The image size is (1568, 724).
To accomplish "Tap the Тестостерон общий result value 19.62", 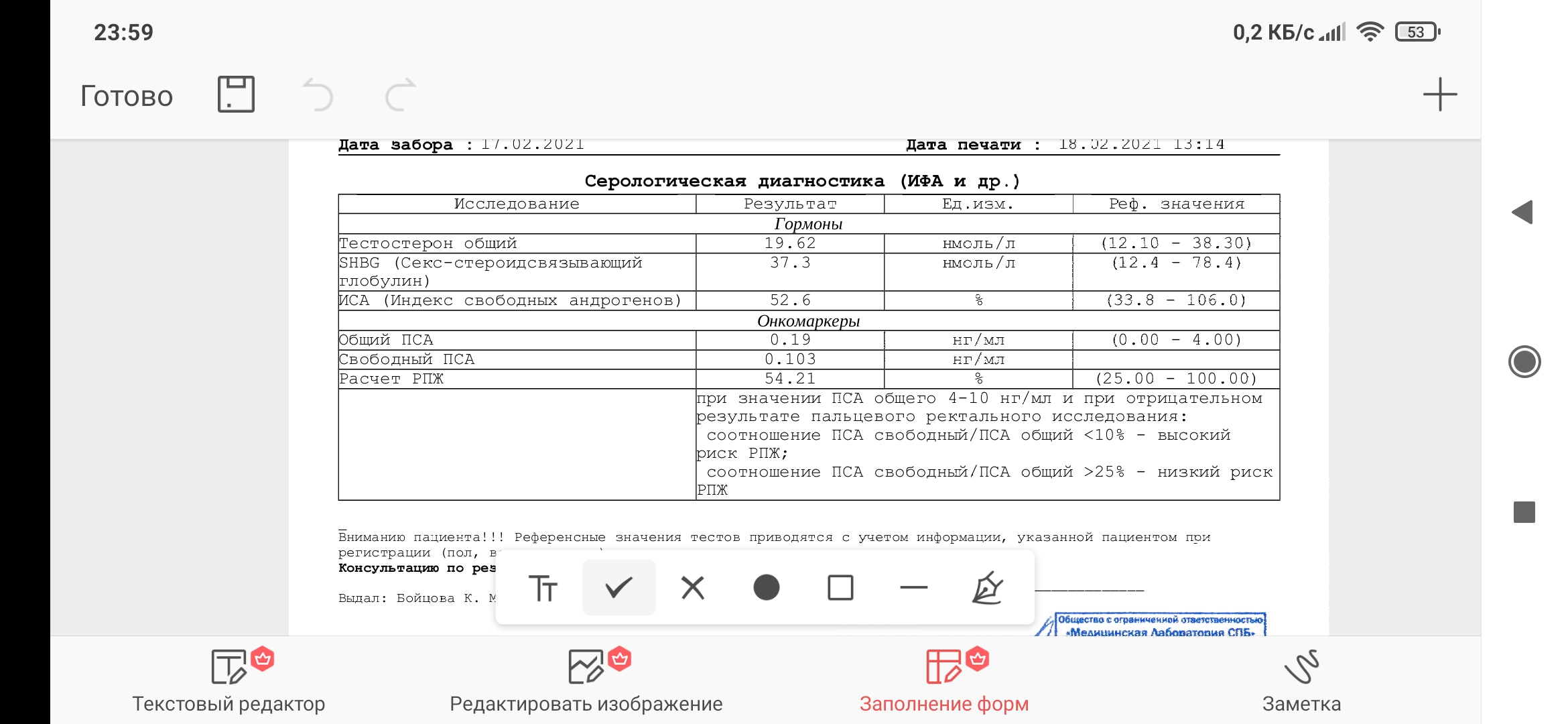I will coord(790,243).
